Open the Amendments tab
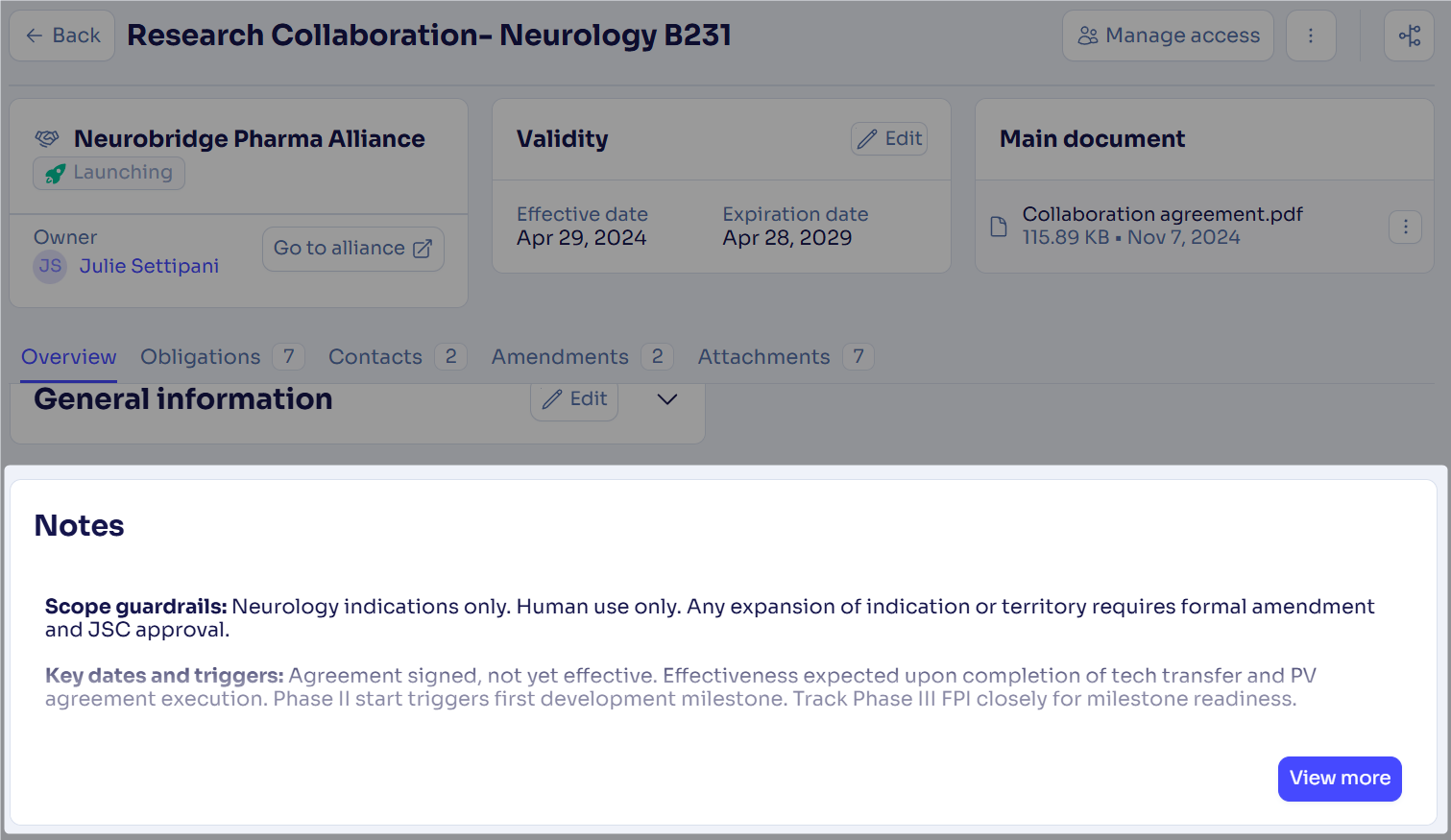The image size is (1451, 840). tap(560, 357)
